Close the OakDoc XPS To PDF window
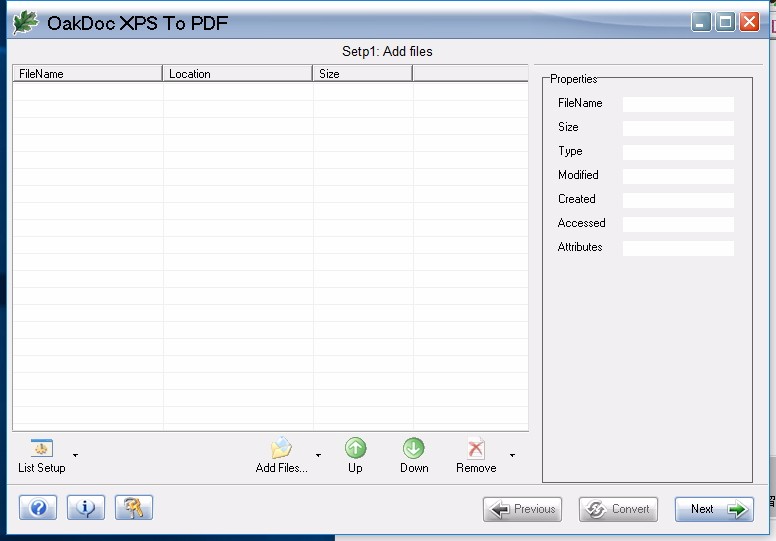The image size is (776, 541). click(749, 22)
